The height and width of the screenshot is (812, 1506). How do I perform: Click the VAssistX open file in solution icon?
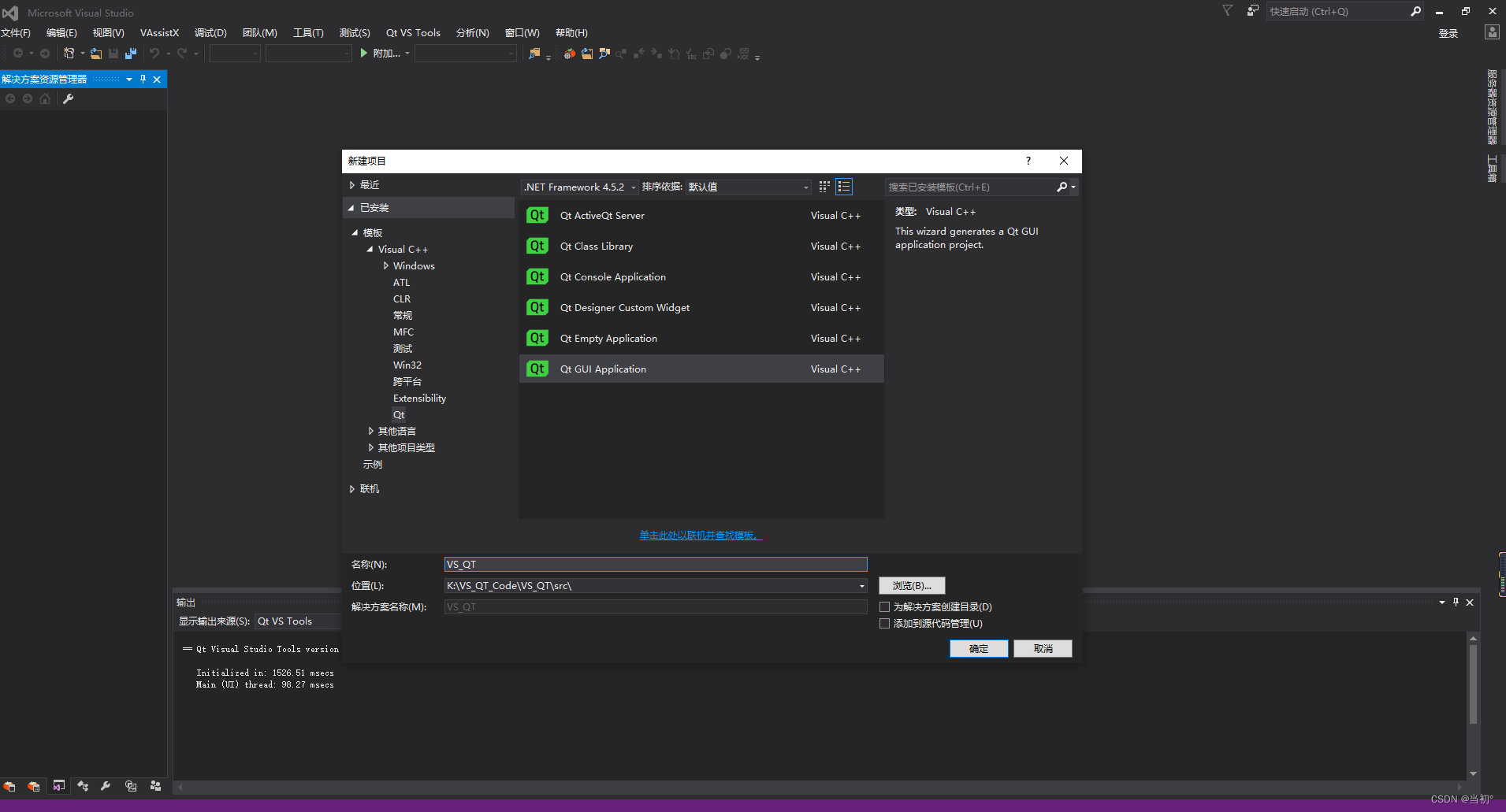pos(587,54)
